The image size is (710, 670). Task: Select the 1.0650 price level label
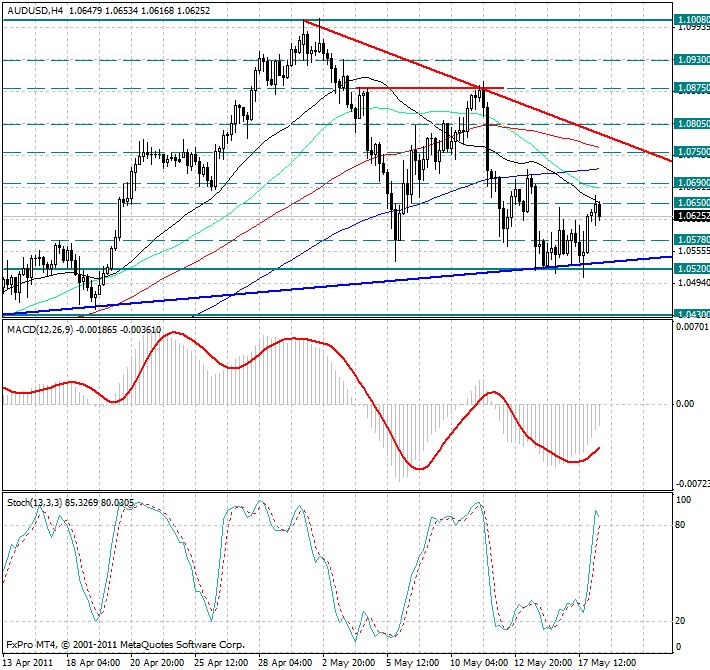pos(692,202)
